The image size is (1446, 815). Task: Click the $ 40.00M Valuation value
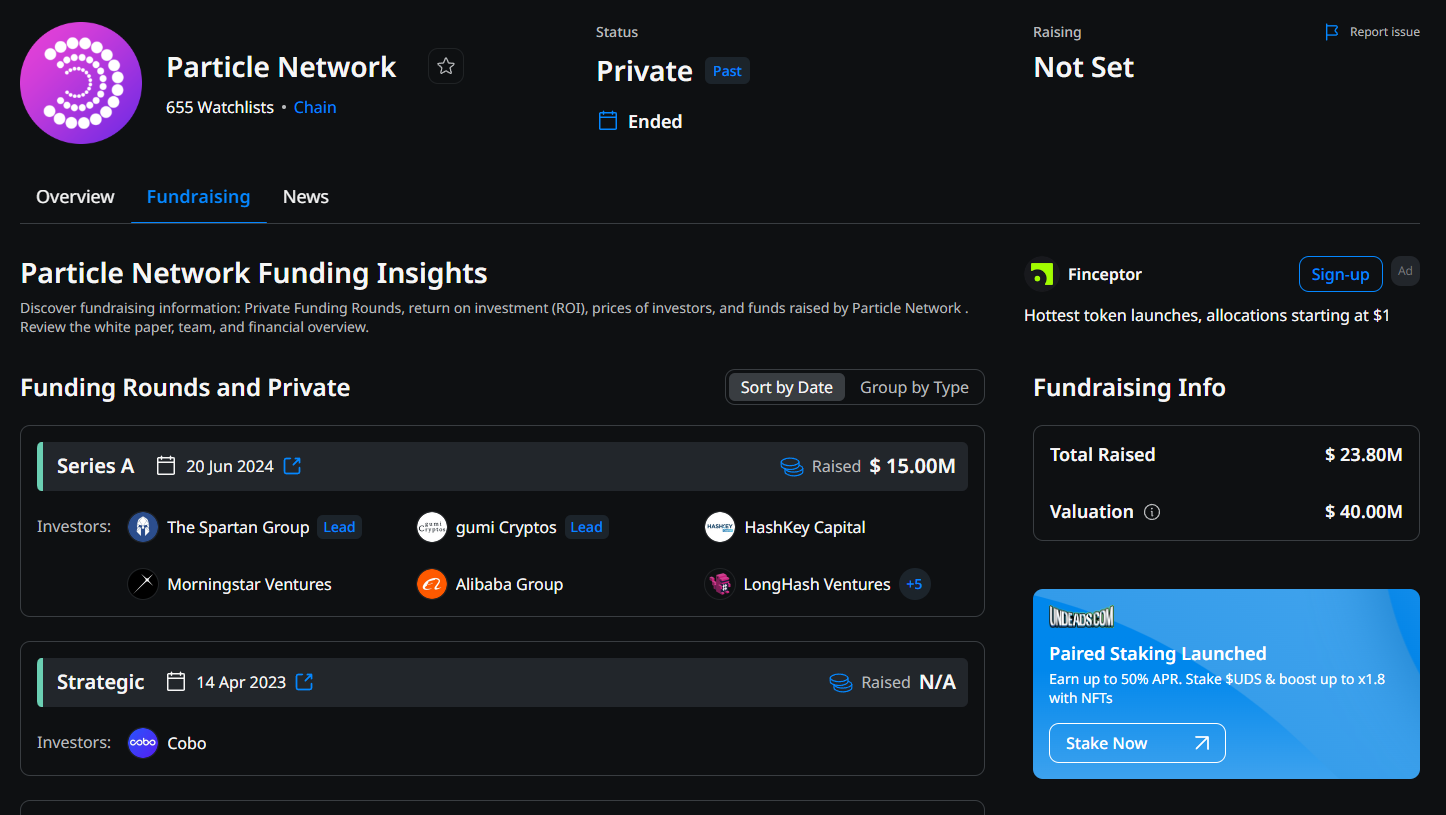[x=1364, y=512]
